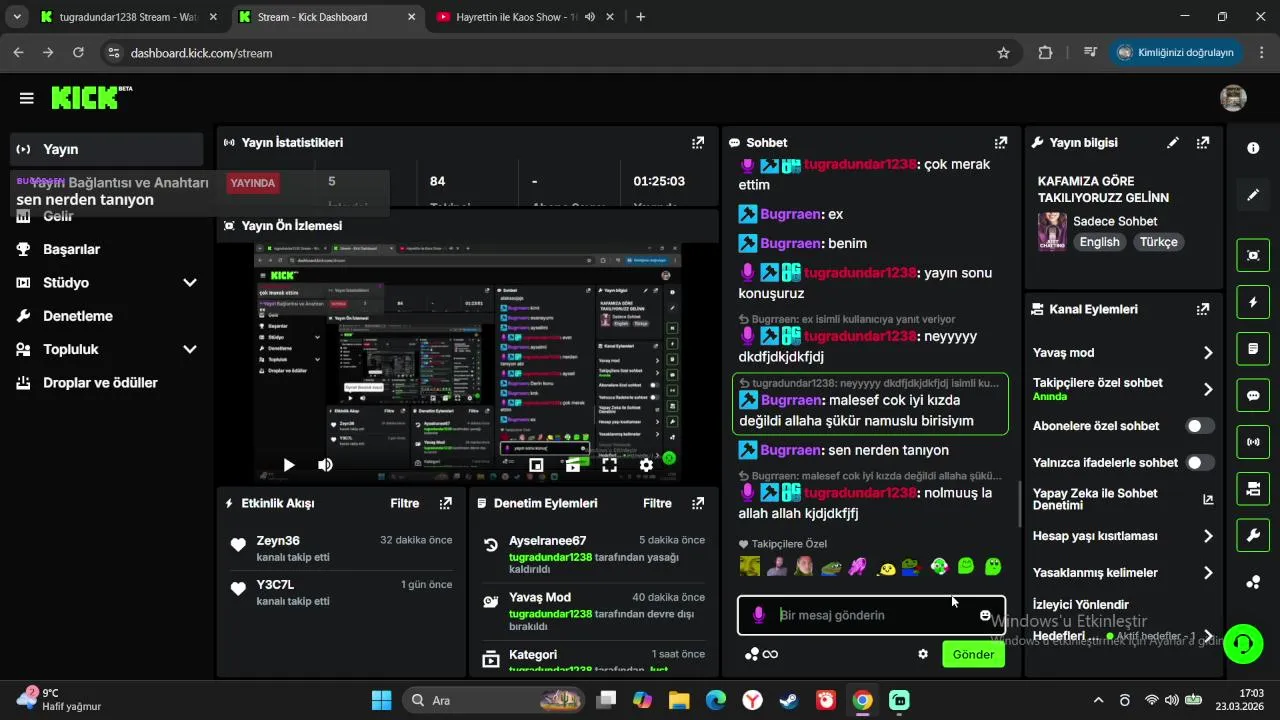Click the pencil icon in right sidebar
The width and height of the screenshot is (1280, 720).
click(1253, 195)
